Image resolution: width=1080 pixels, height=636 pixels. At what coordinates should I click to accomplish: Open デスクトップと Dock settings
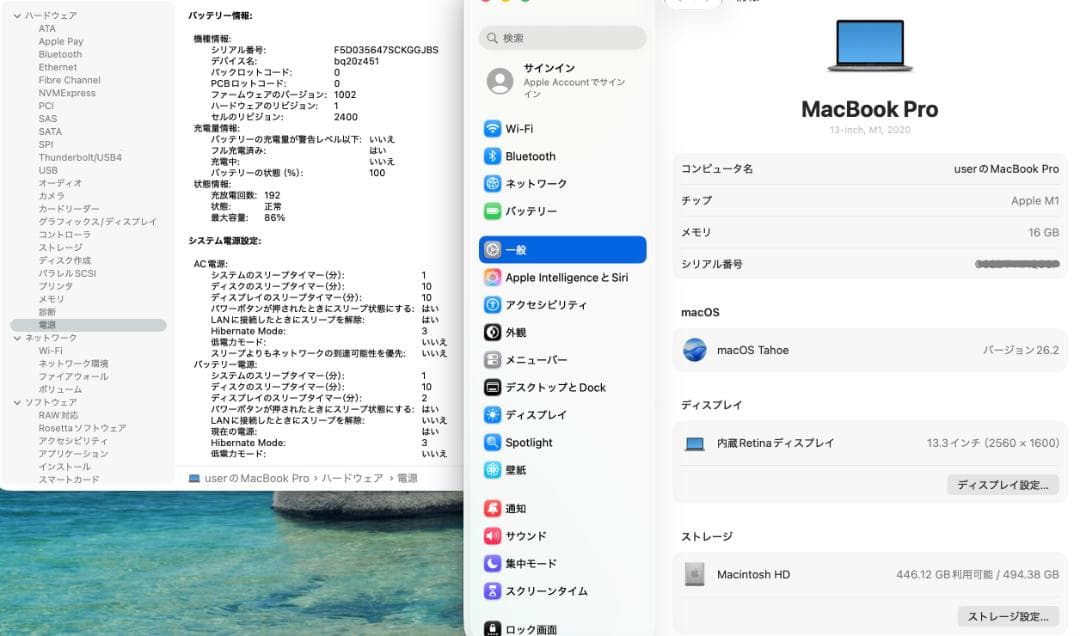click(x=493, y=386)
